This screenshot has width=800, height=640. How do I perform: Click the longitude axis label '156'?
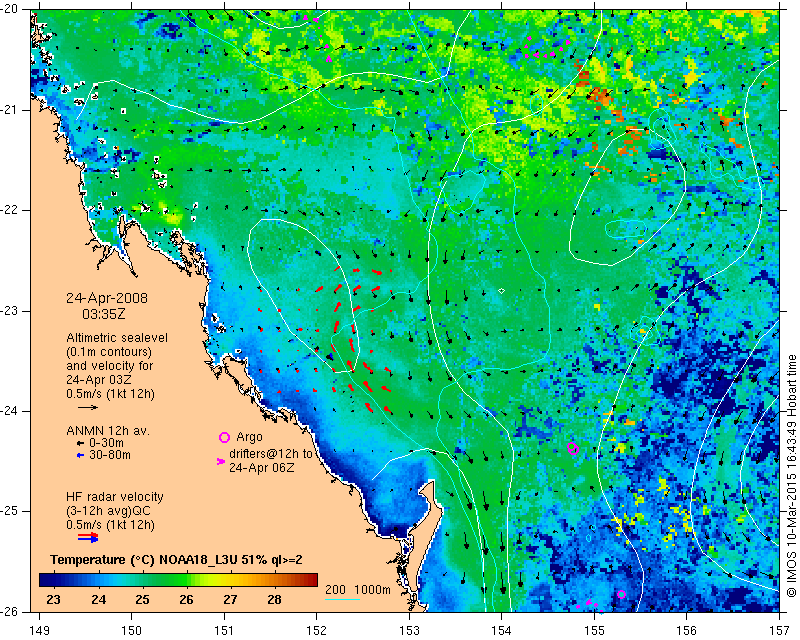[687, 631]
